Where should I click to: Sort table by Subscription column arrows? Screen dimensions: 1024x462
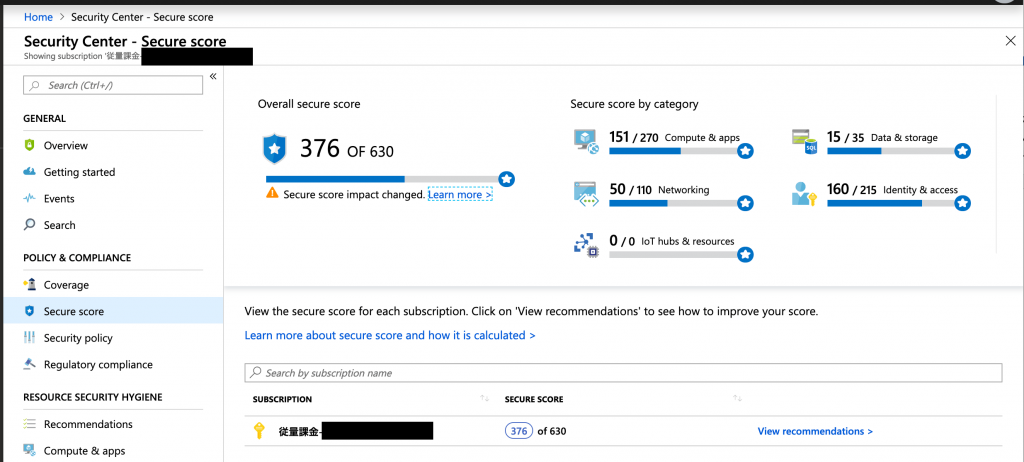point(485,398)
